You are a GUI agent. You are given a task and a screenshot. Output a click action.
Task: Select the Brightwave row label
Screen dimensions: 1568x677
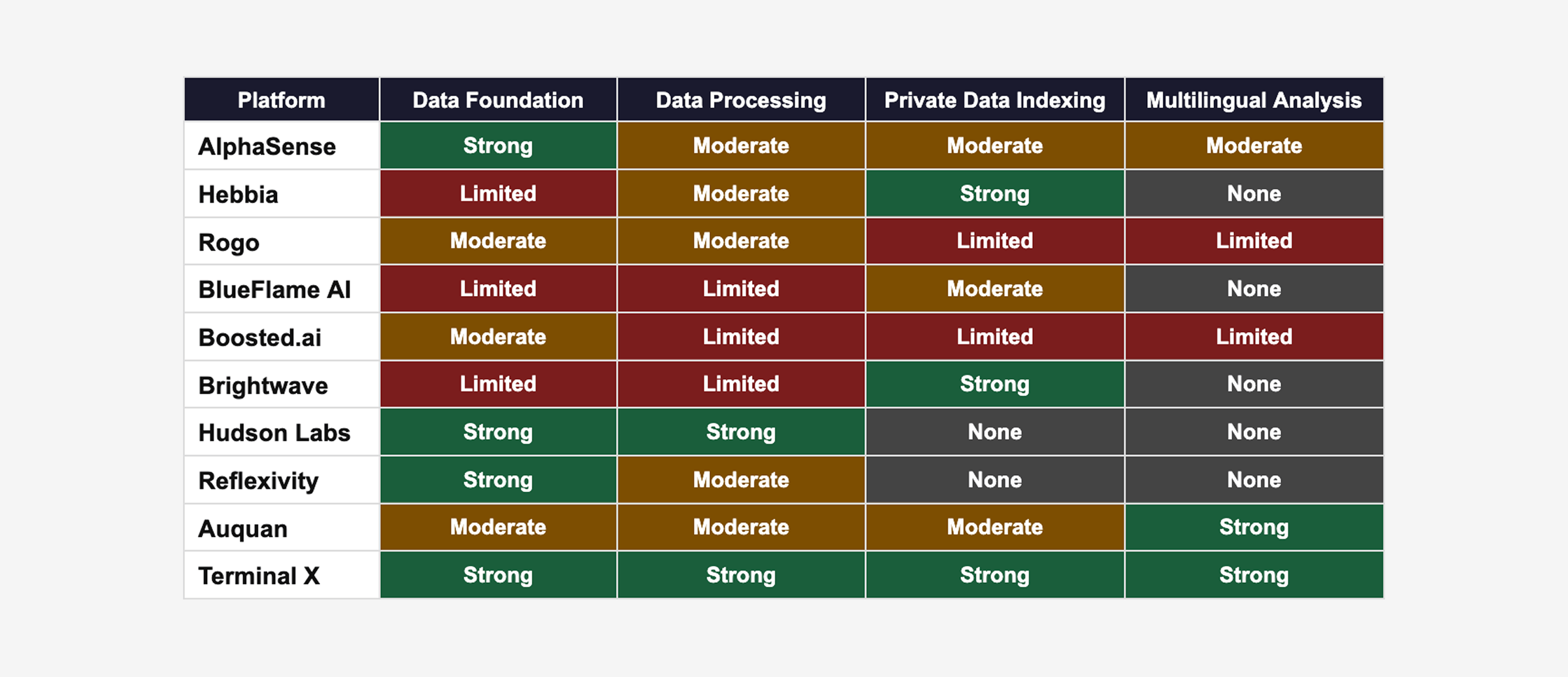263,385
